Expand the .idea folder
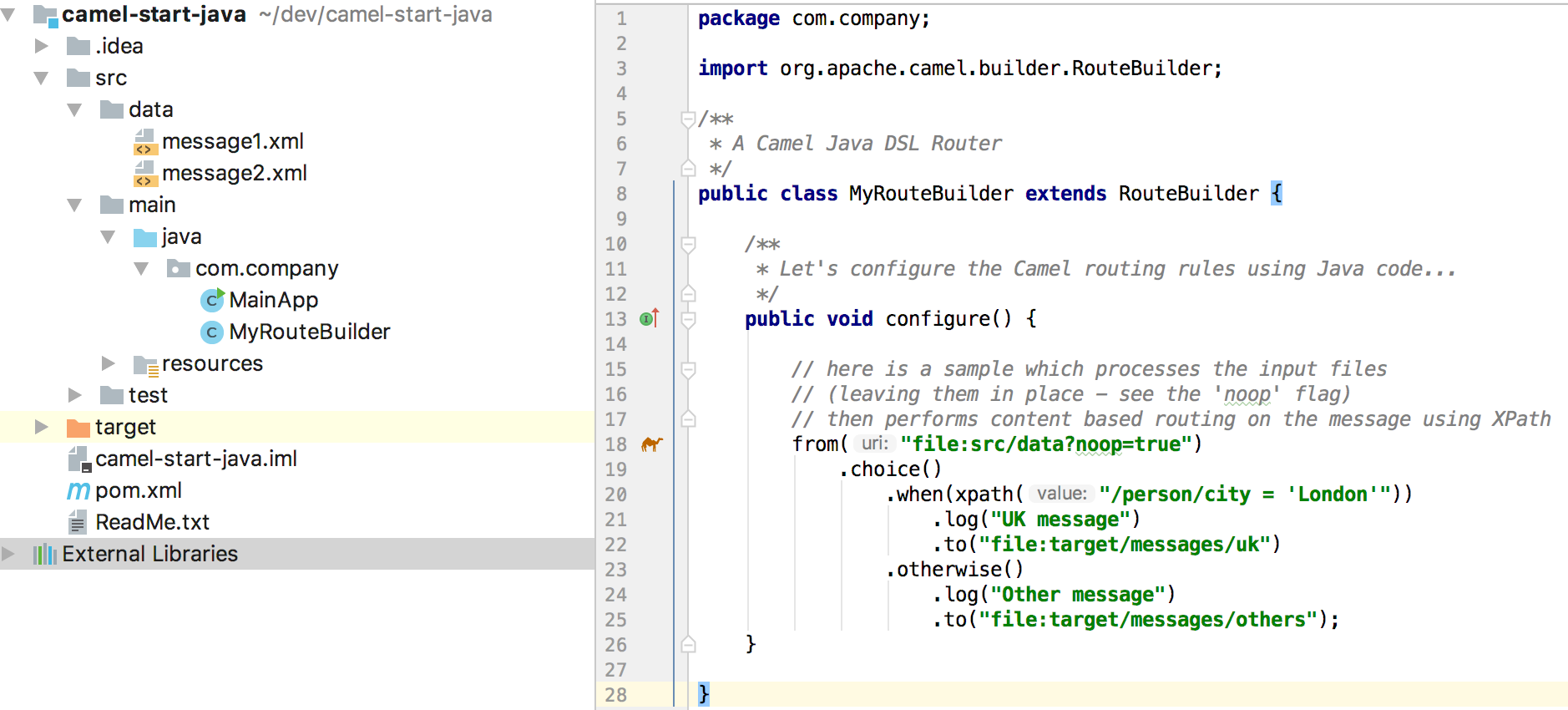 click(x=41, y=46)
